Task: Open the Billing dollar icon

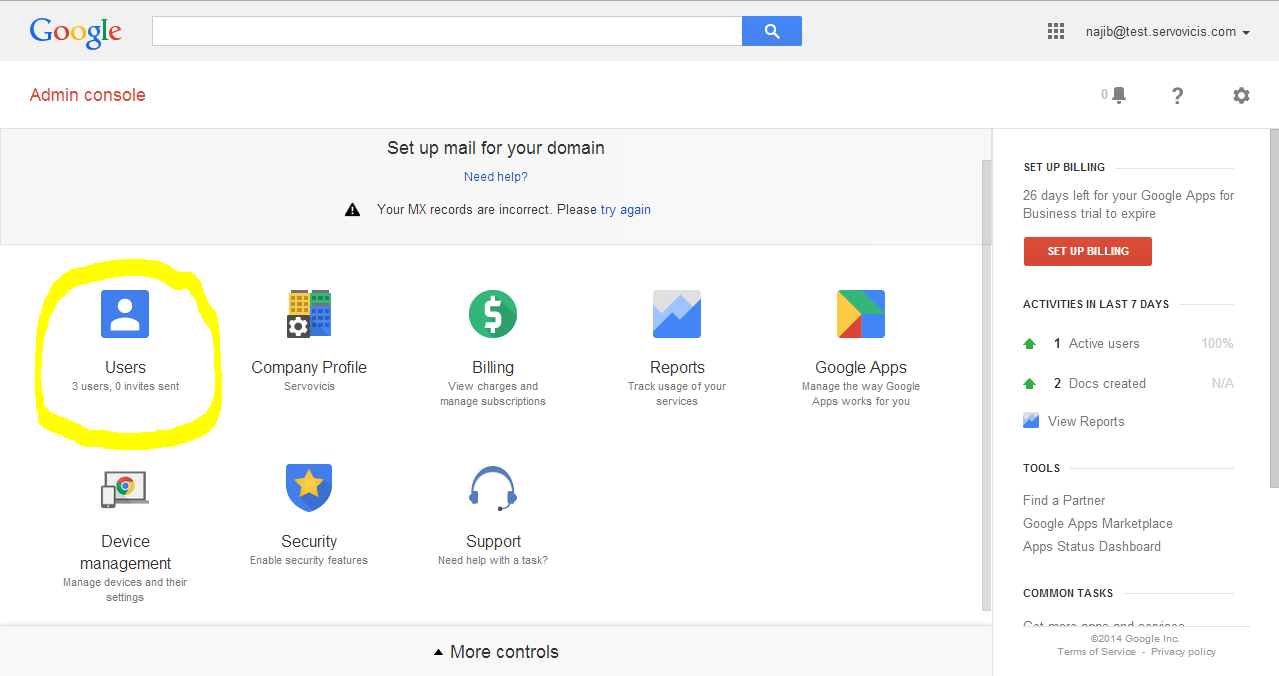Action: [x=493, y=314]
